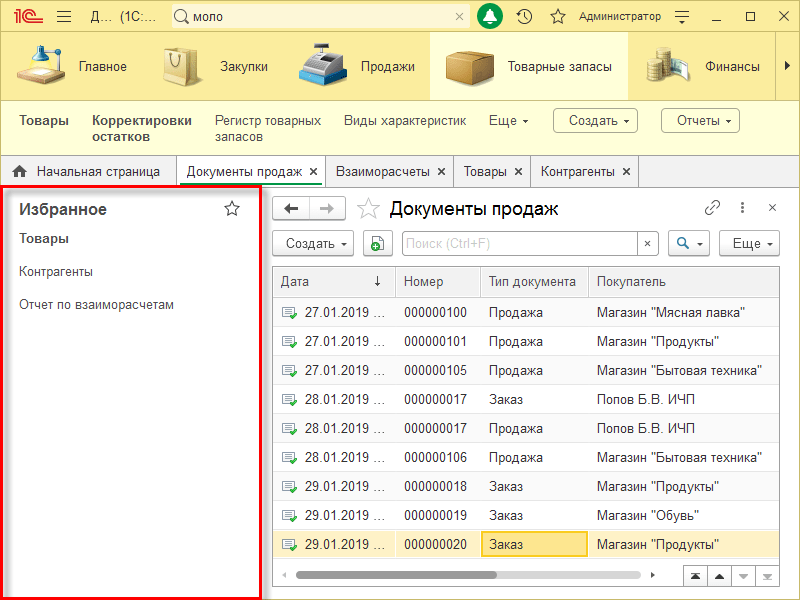Switch to Контрагенты tab
Viewport: 800px width, 600px height.
coord(578,171)
